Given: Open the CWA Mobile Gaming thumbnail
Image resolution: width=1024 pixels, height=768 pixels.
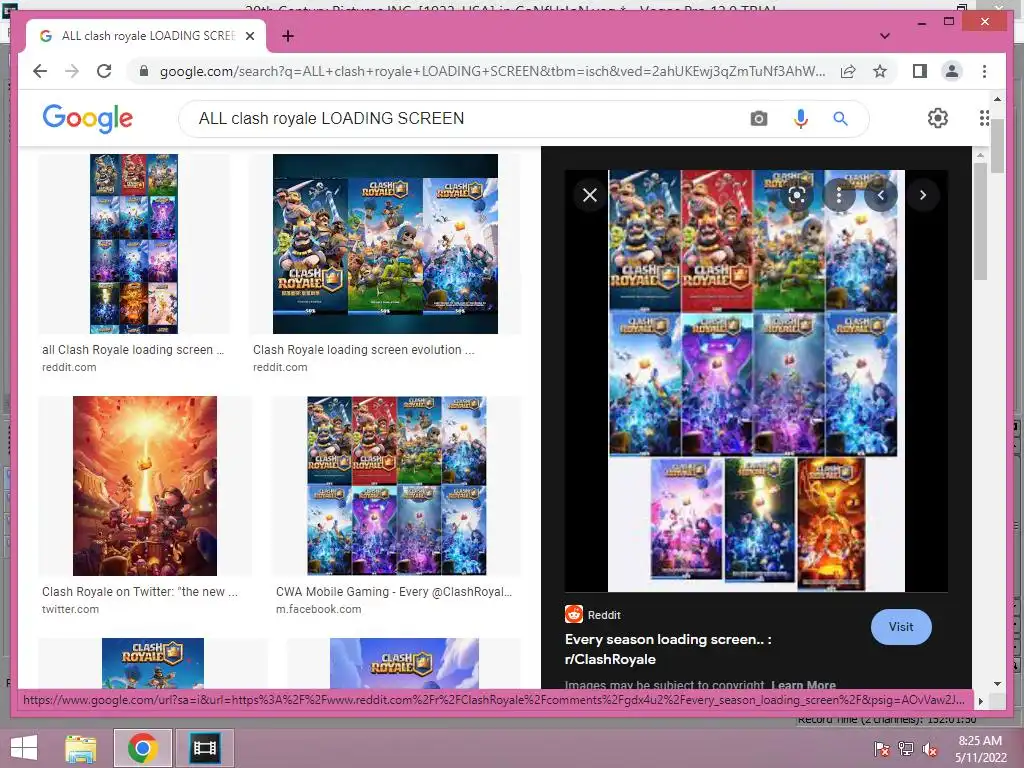Looking at the screenshot, I should tap(397, 486).
